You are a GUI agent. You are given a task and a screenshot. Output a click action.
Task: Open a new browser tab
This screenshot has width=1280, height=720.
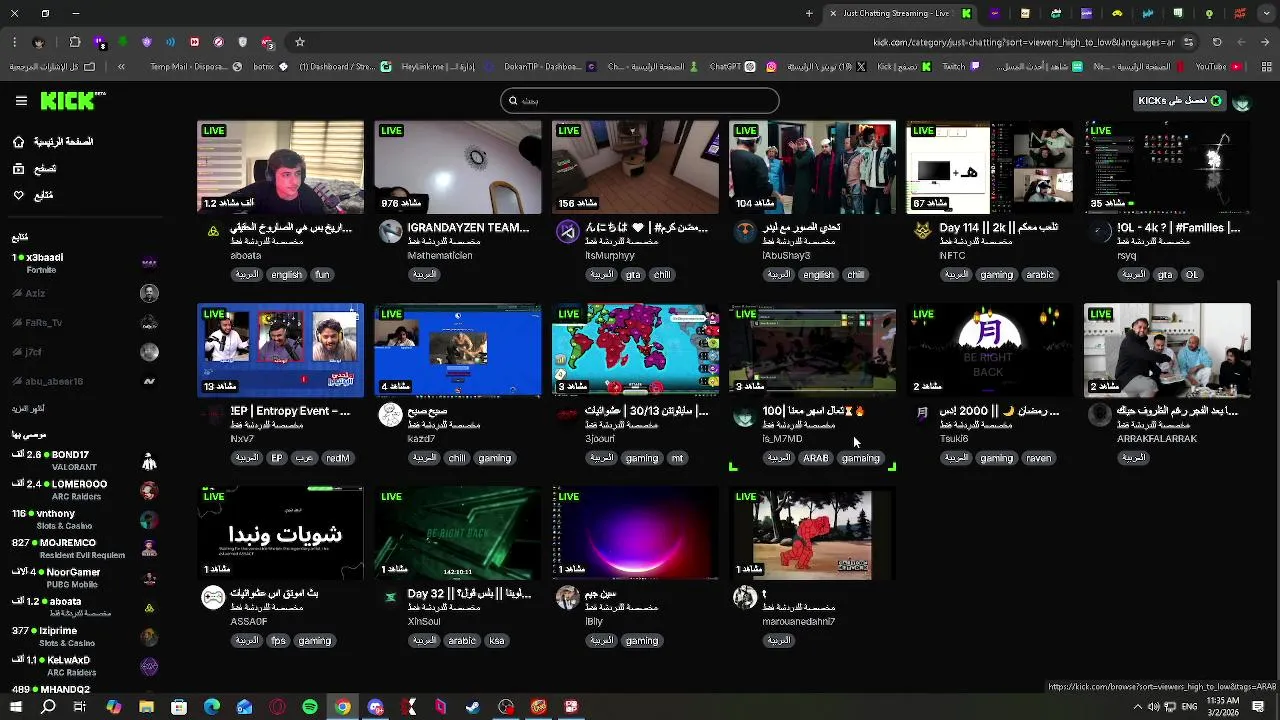pos(809,13)
